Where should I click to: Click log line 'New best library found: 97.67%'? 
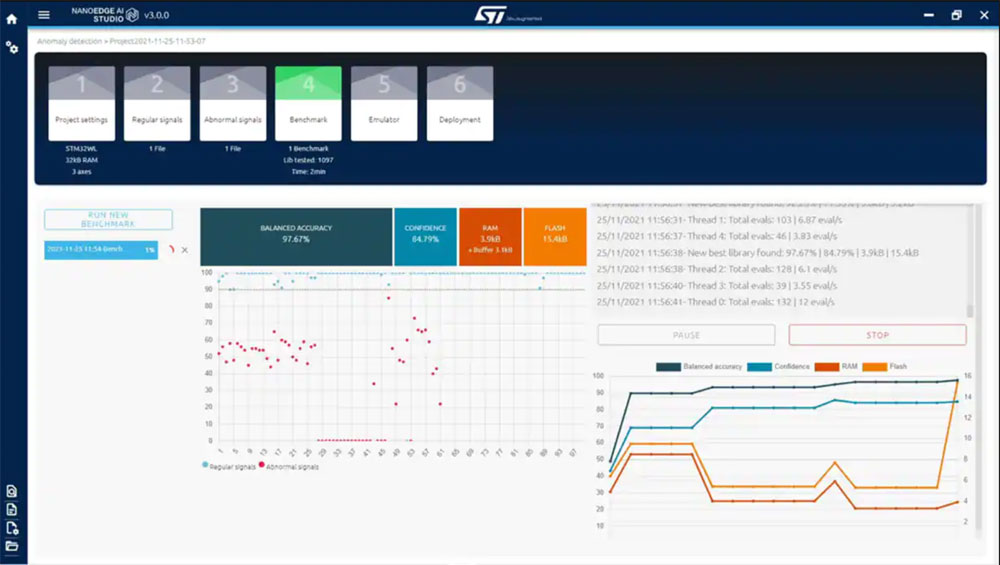coord(758,253)
